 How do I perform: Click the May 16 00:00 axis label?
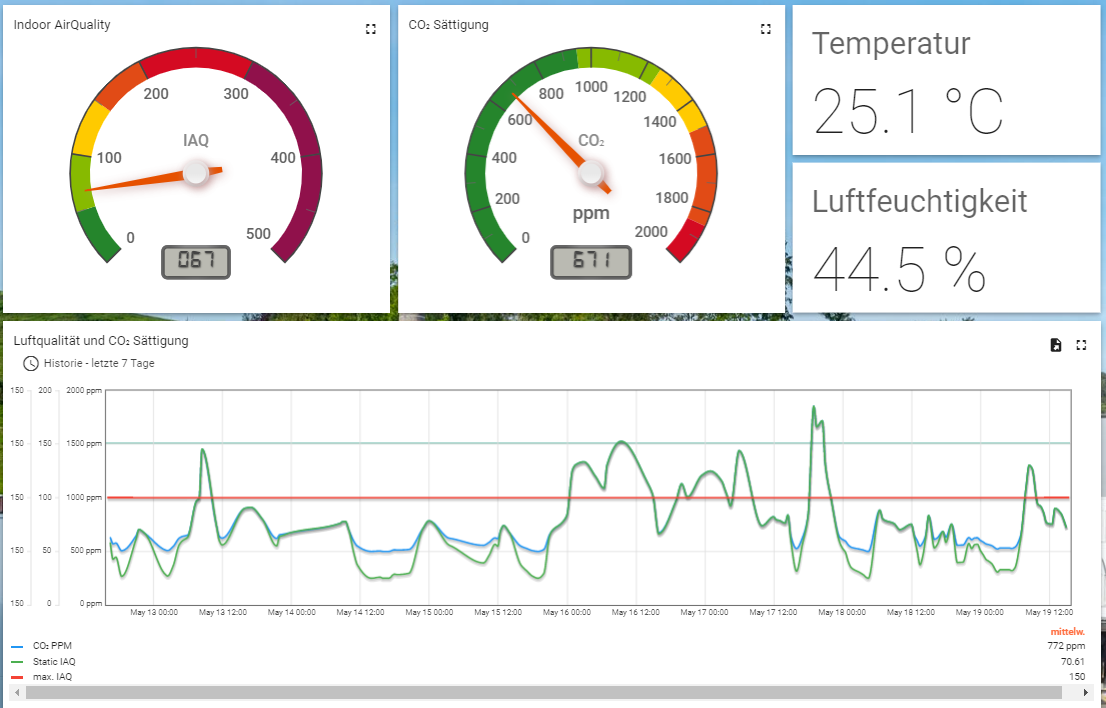(566, 612)
